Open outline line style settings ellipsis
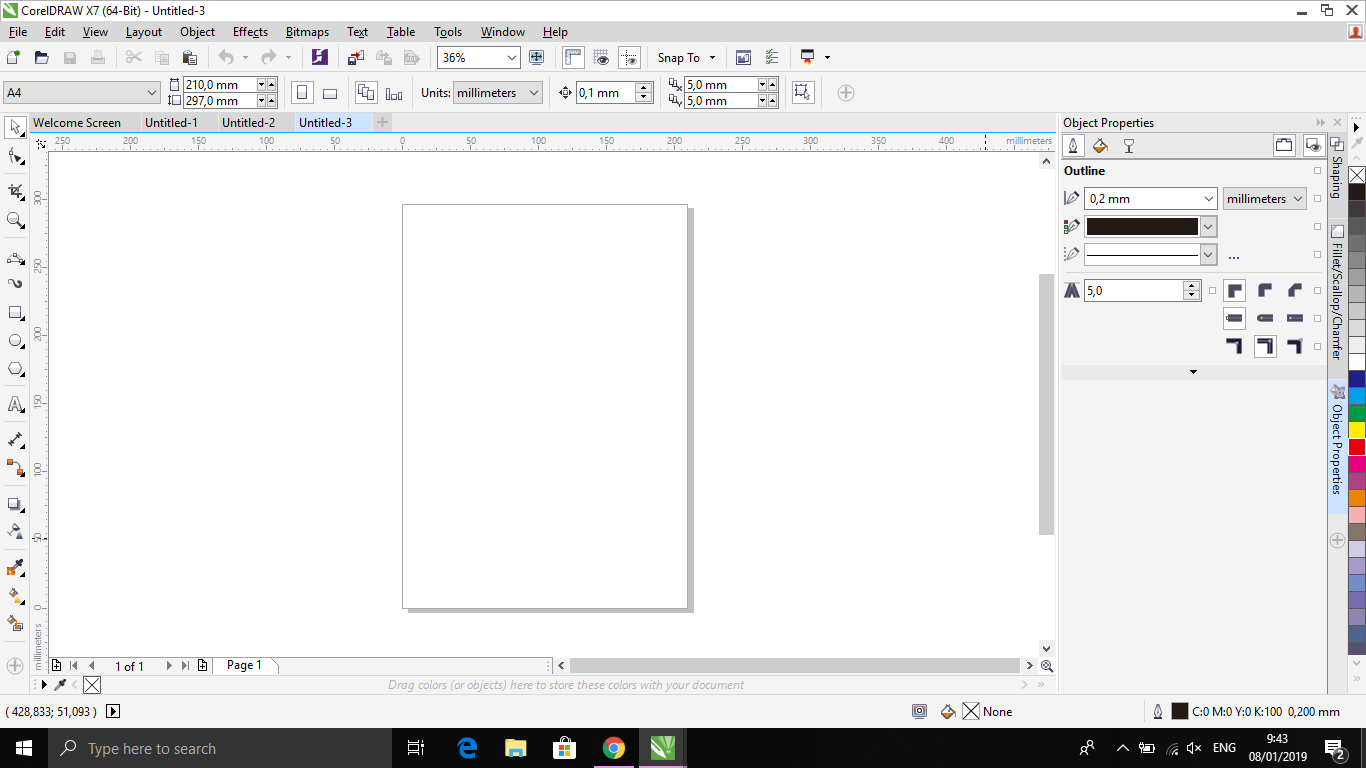 click(x=1233, y=256)
